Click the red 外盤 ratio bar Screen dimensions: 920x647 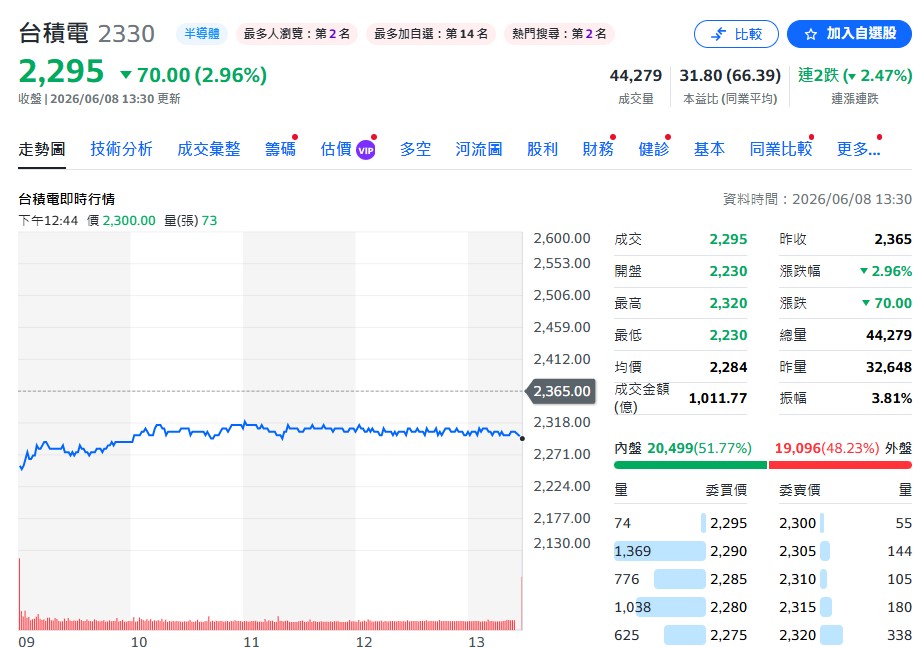point(840,465)
